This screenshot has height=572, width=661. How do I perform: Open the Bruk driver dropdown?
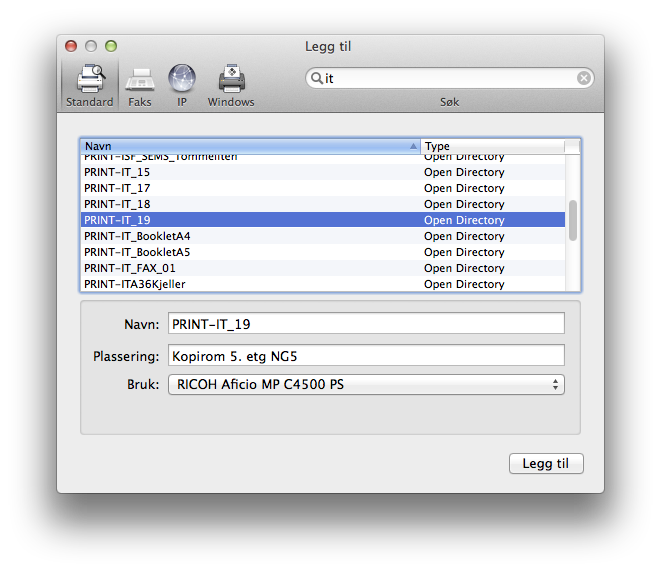[366, 385]
